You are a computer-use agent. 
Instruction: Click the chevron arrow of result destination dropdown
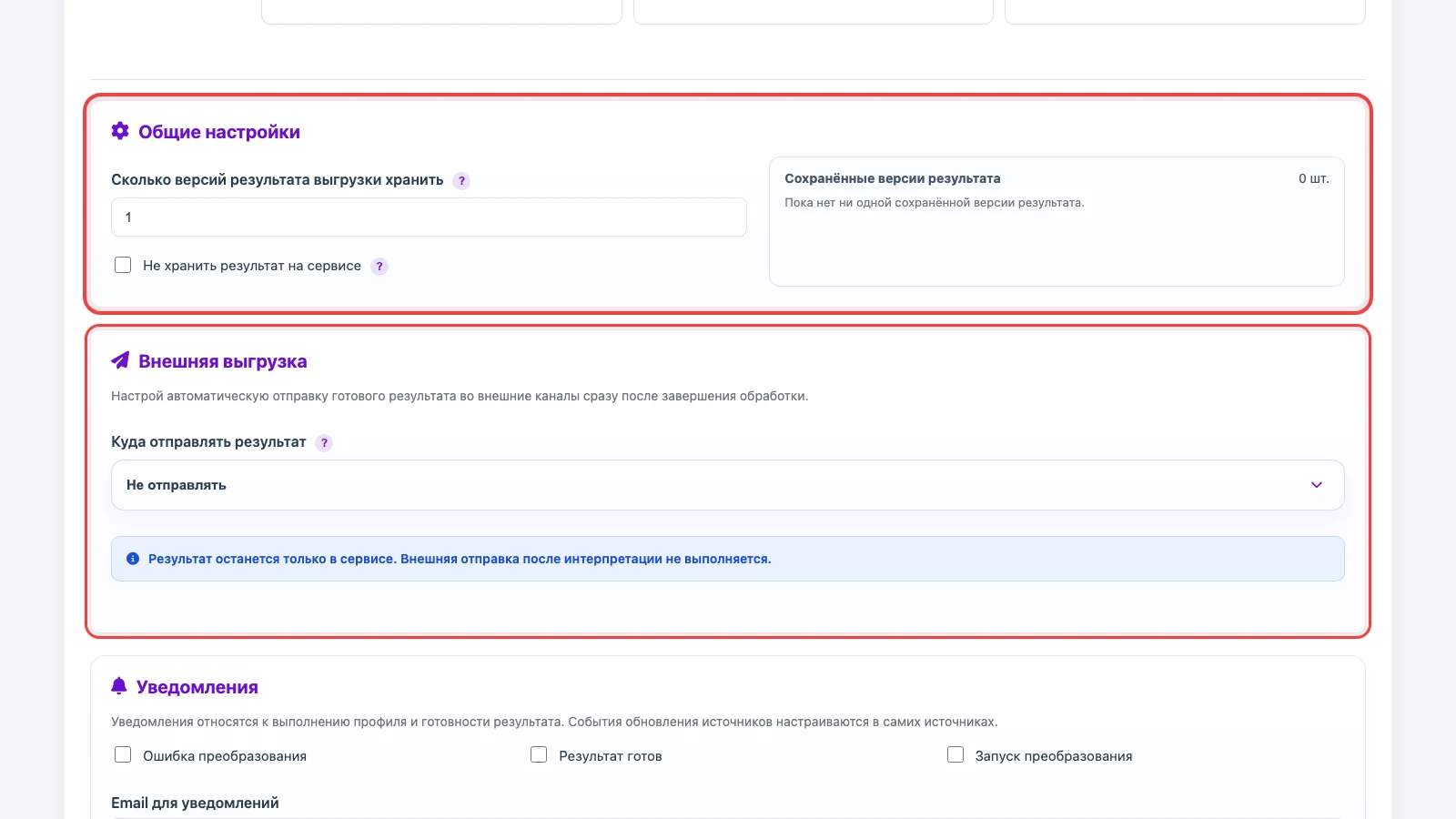[x=1316, y=485]
